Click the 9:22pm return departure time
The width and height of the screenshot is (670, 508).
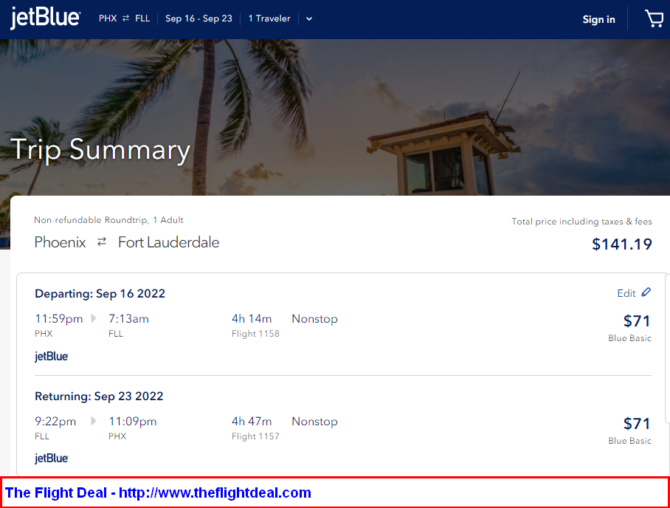56,421
